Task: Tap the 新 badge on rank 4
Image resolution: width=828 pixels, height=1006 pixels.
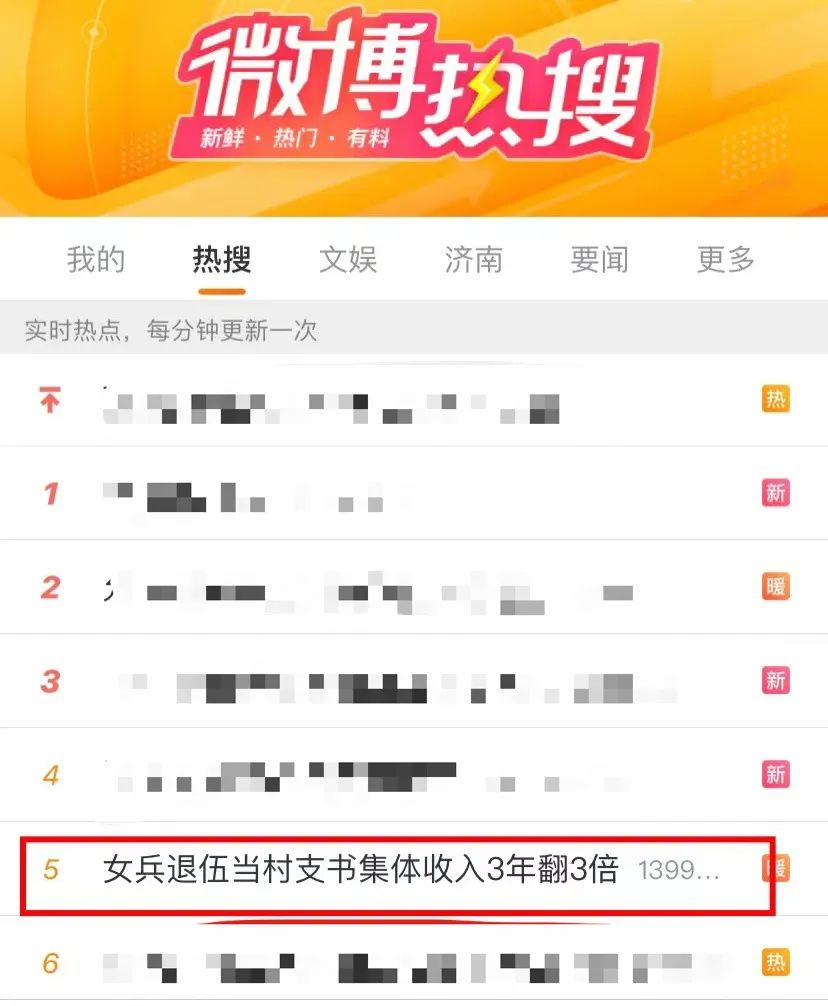Action: 775,774
